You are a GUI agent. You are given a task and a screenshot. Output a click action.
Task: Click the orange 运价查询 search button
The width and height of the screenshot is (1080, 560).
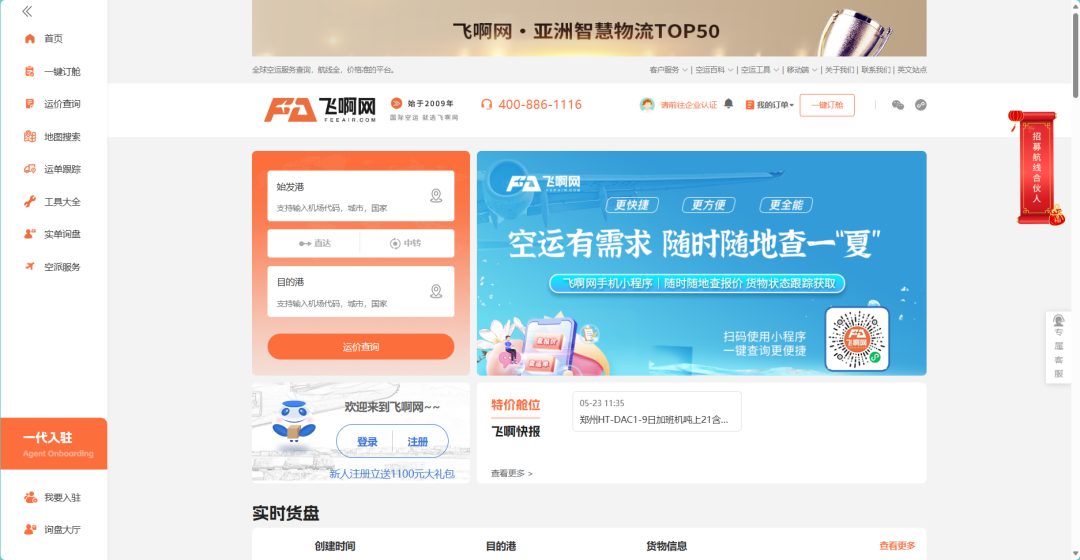[361, 346]
